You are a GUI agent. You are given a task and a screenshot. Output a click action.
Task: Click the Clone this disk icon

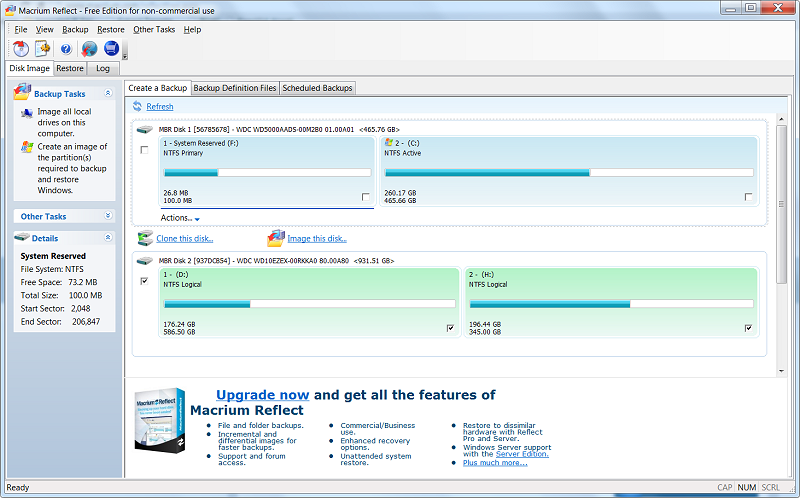pos(145,238)
